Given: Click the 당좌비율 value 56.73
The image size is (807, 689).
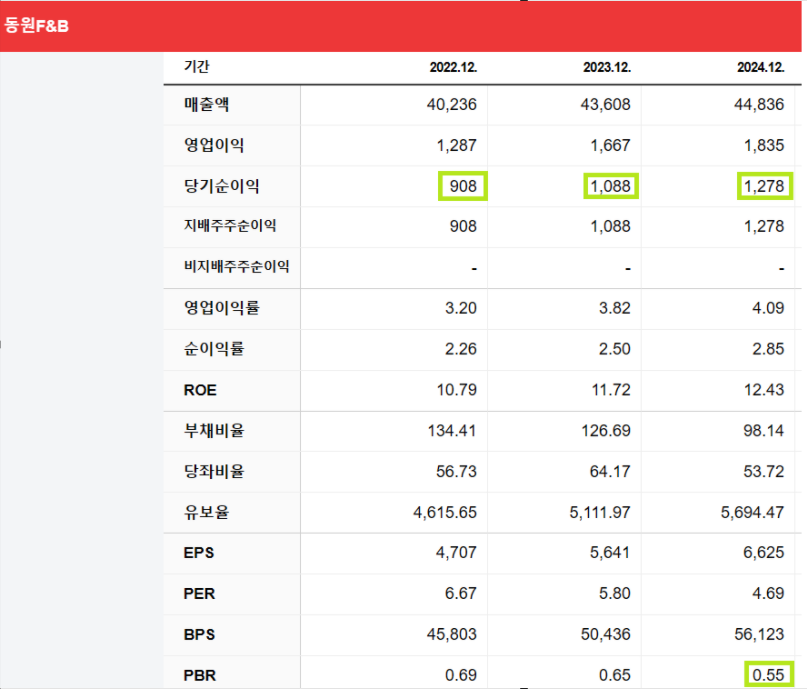Looking at the screenshot, I should [x=456, y=471].
